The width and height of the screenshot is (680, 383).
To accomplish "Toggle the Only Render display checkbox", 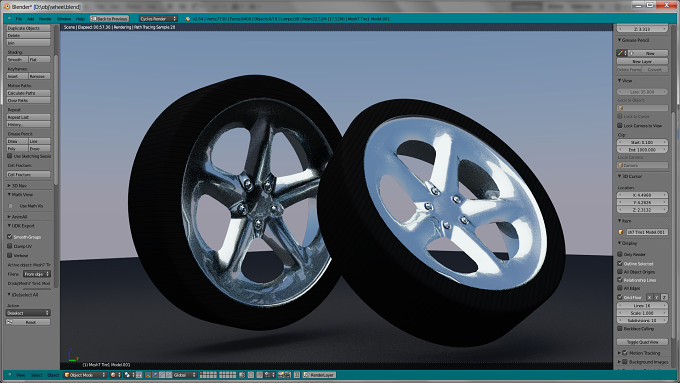I will click(x=620, y=254).
